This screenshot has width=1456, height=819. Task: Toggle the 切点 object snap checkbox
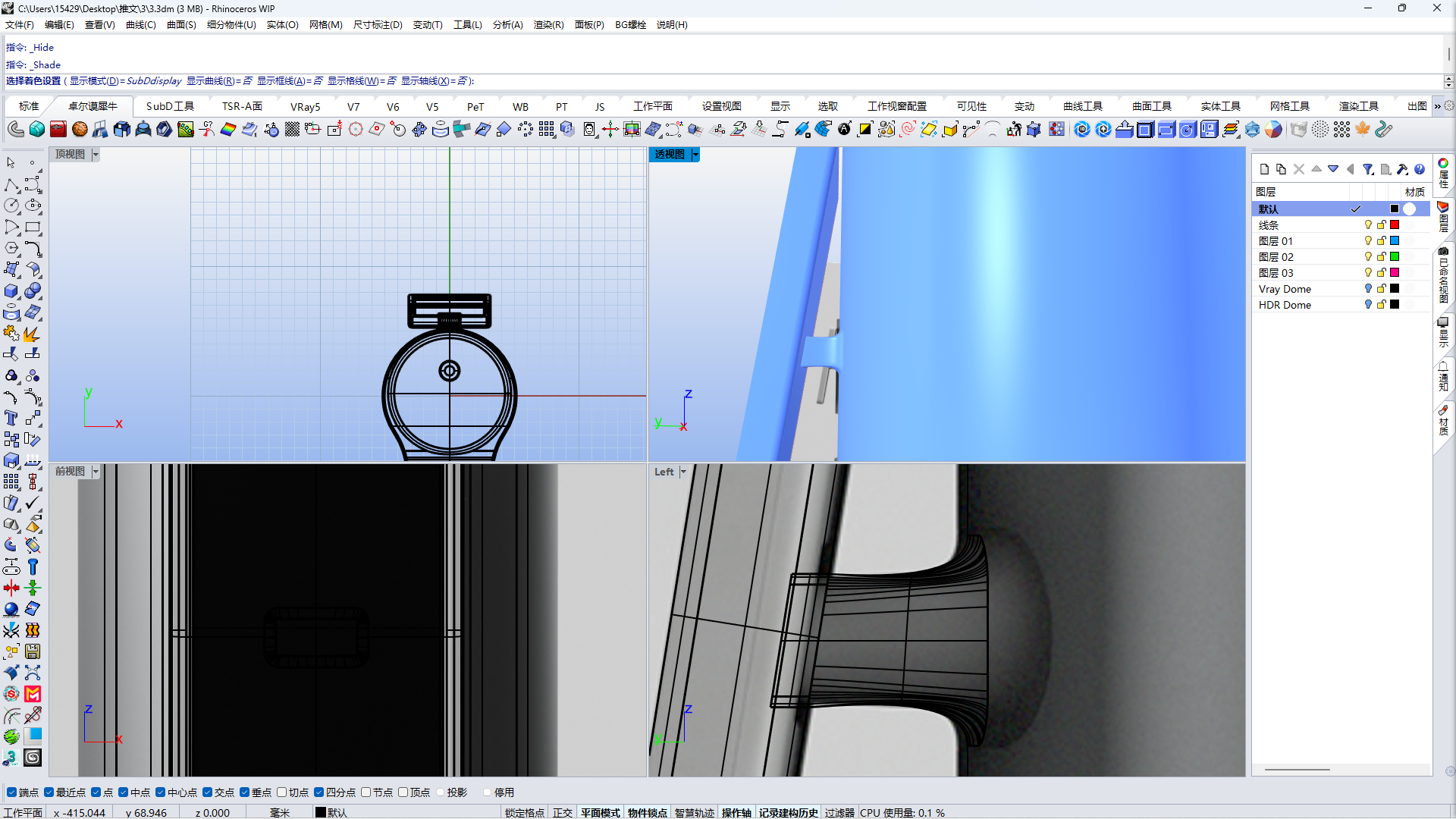point(282,792)
